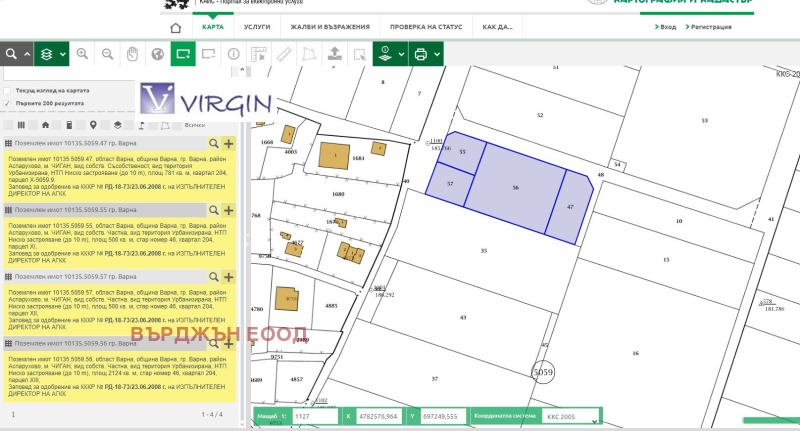Toggle 'Текущ изглед на картата' checkbox
The height and width of the screenshot is (431, 800).
pos(8,90)
